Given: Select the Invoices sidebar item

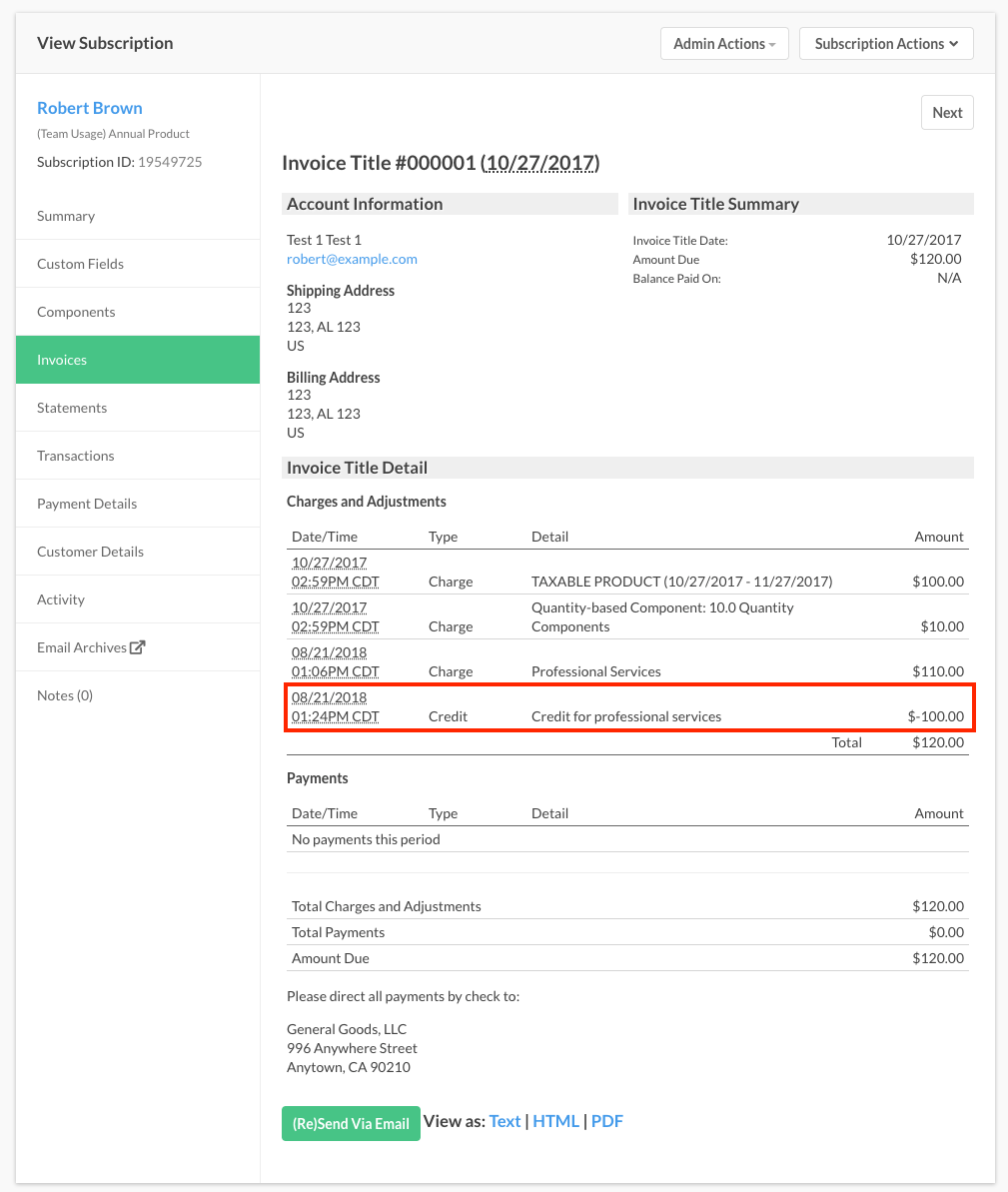Looking at the screenshot, I should tap(138, 360).
